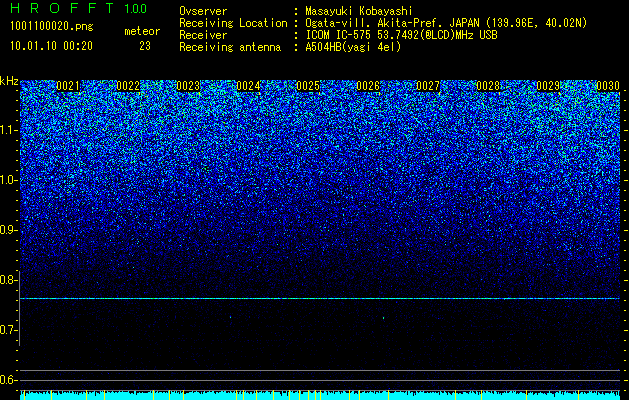629x400 pixels.
Task: Click the ICOM IC-575 receiver text
Action: pos(401,35)
